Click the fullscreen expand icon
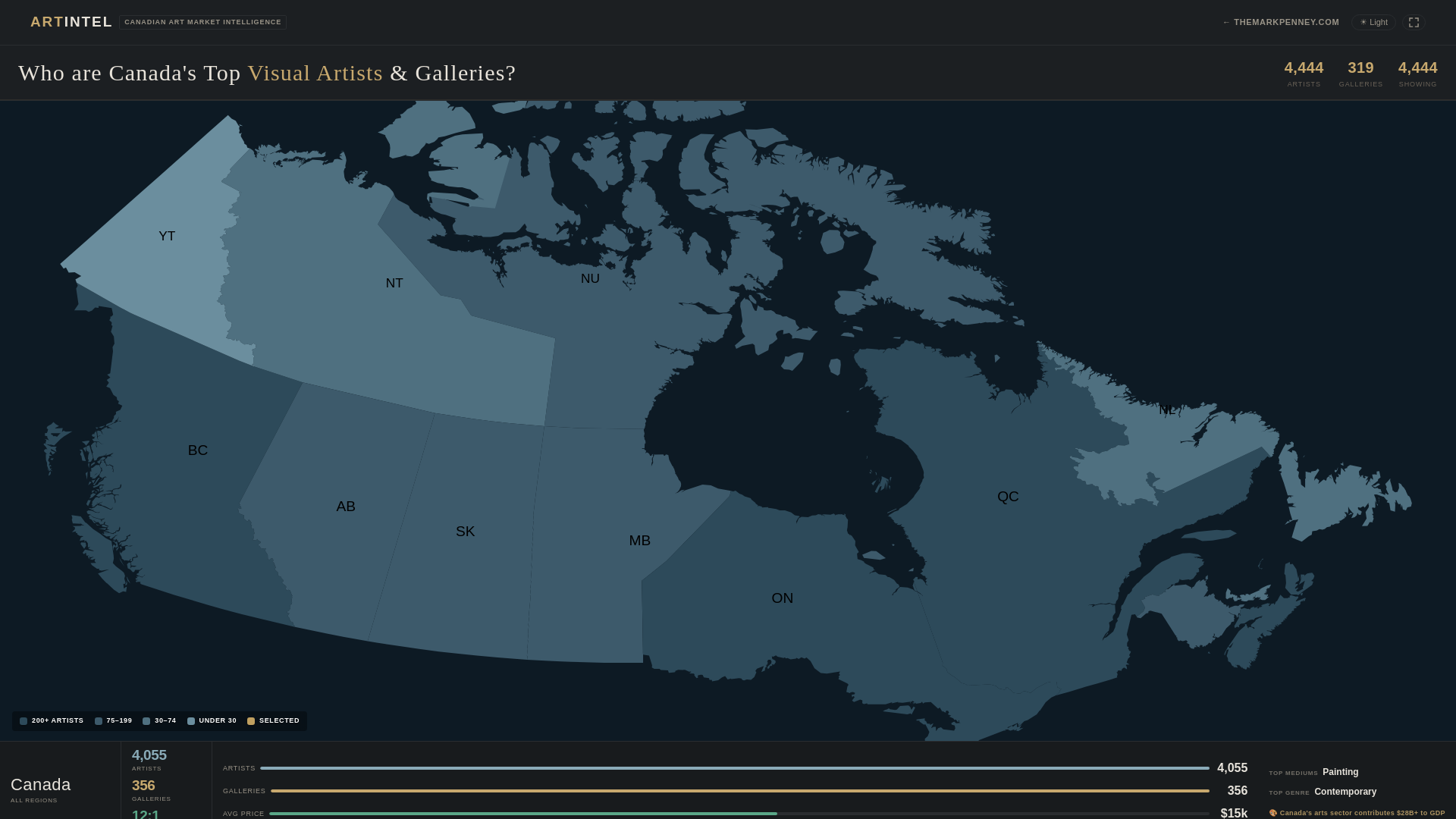 (x=1414, y=23)
